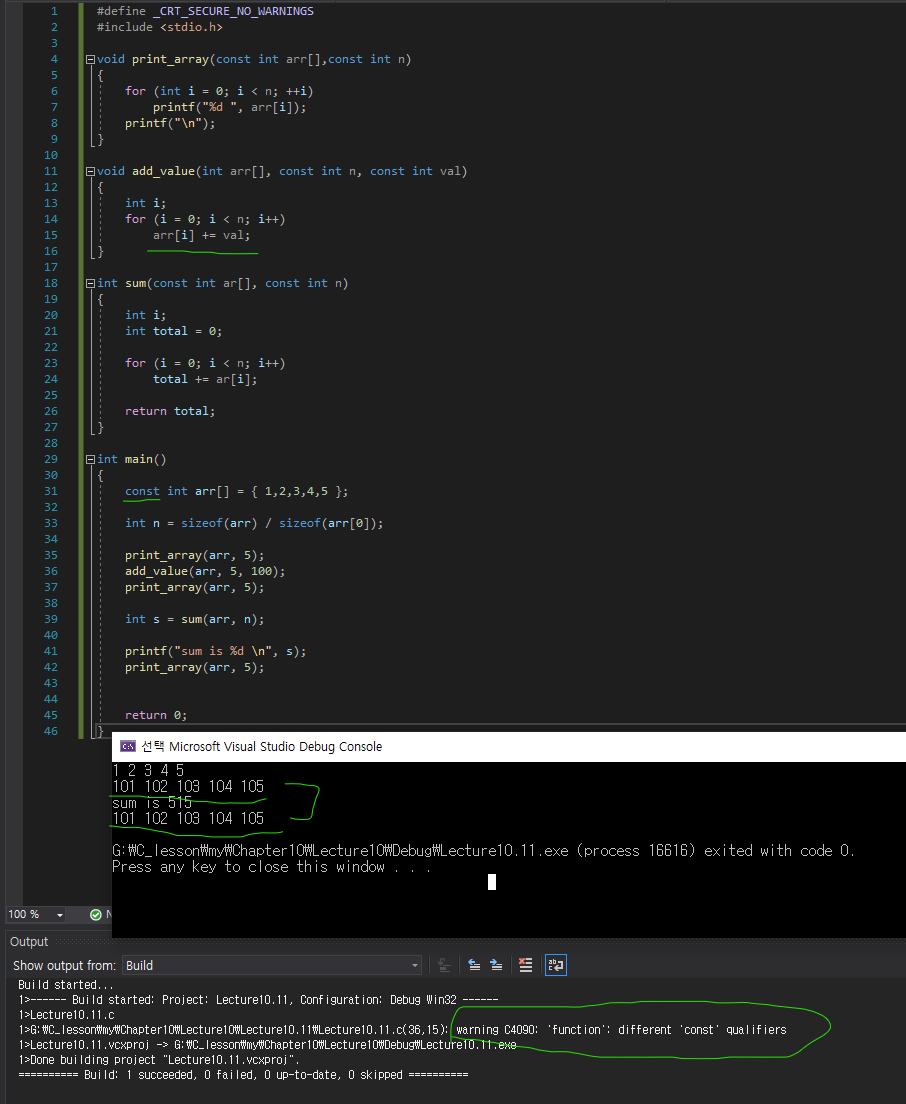Click the warning C4090 message in Output
The width and height of the screenshot is (906, 1104).
tap(621, 1030)
